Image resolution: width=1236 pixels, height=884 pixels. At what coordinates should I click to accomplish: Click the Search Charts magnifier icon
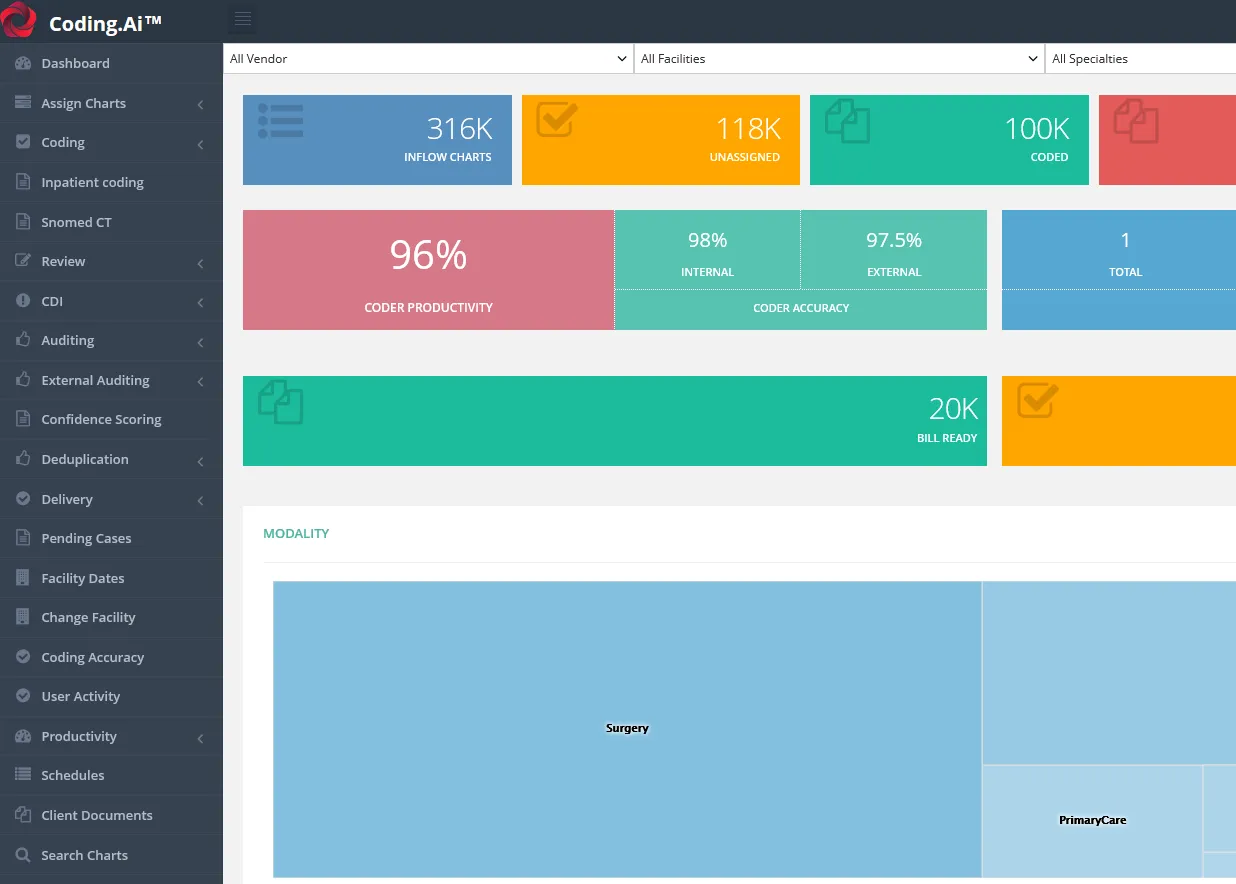pos(22,855)
